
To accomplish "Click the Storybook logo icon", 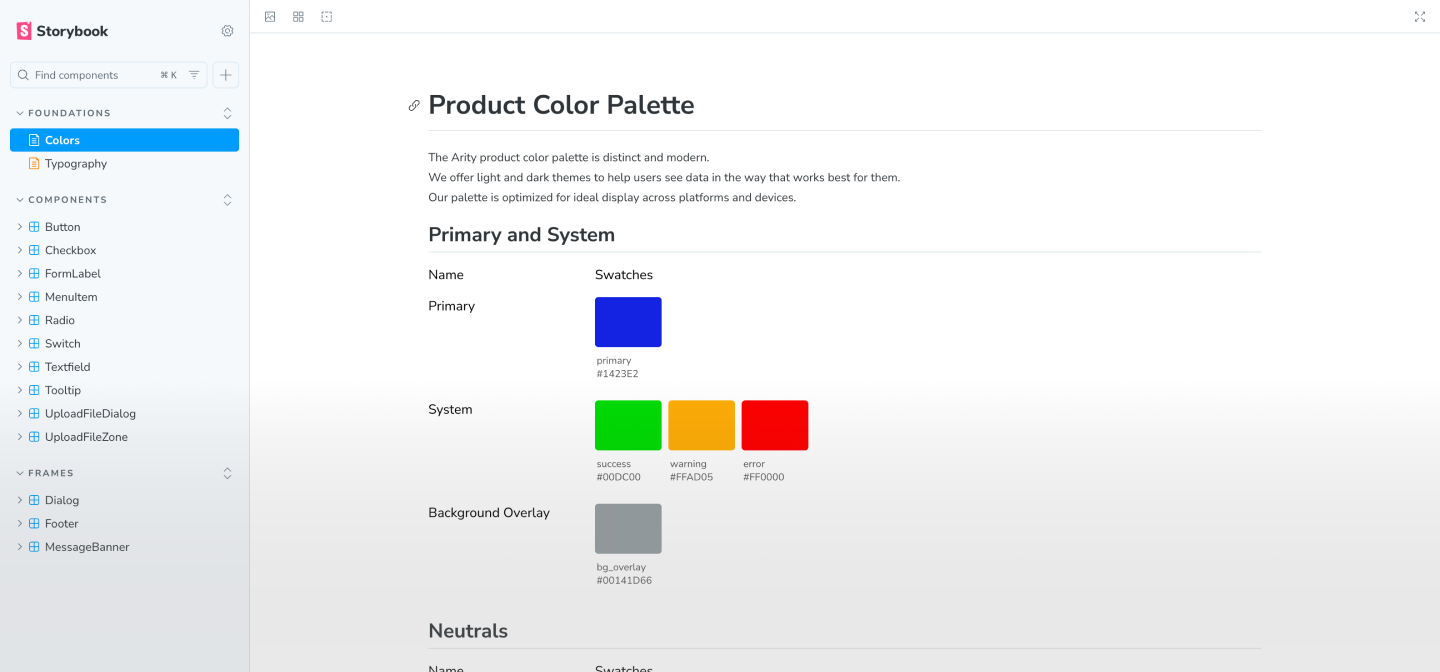I will click(24, 31).
